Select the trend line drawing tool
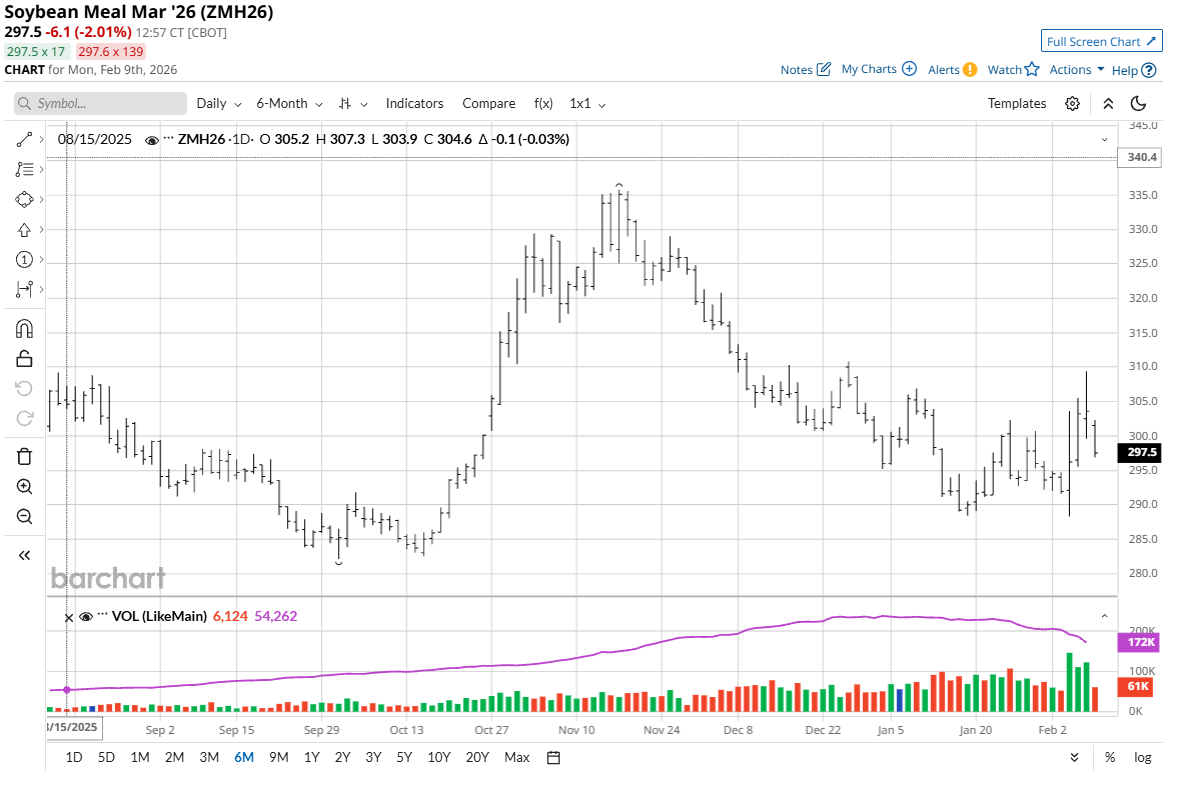1182x790 pixels. 24,139
